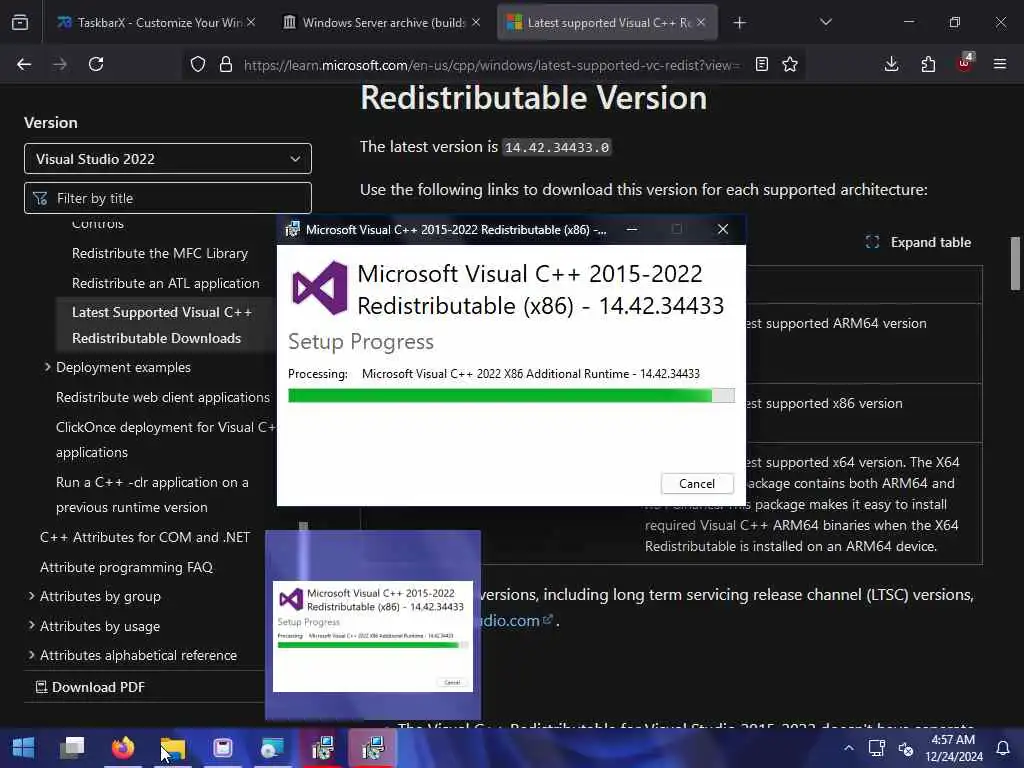Click the installer title bar icon
This screenshot has height=768, width=1024.
click(x=293, y=229)
